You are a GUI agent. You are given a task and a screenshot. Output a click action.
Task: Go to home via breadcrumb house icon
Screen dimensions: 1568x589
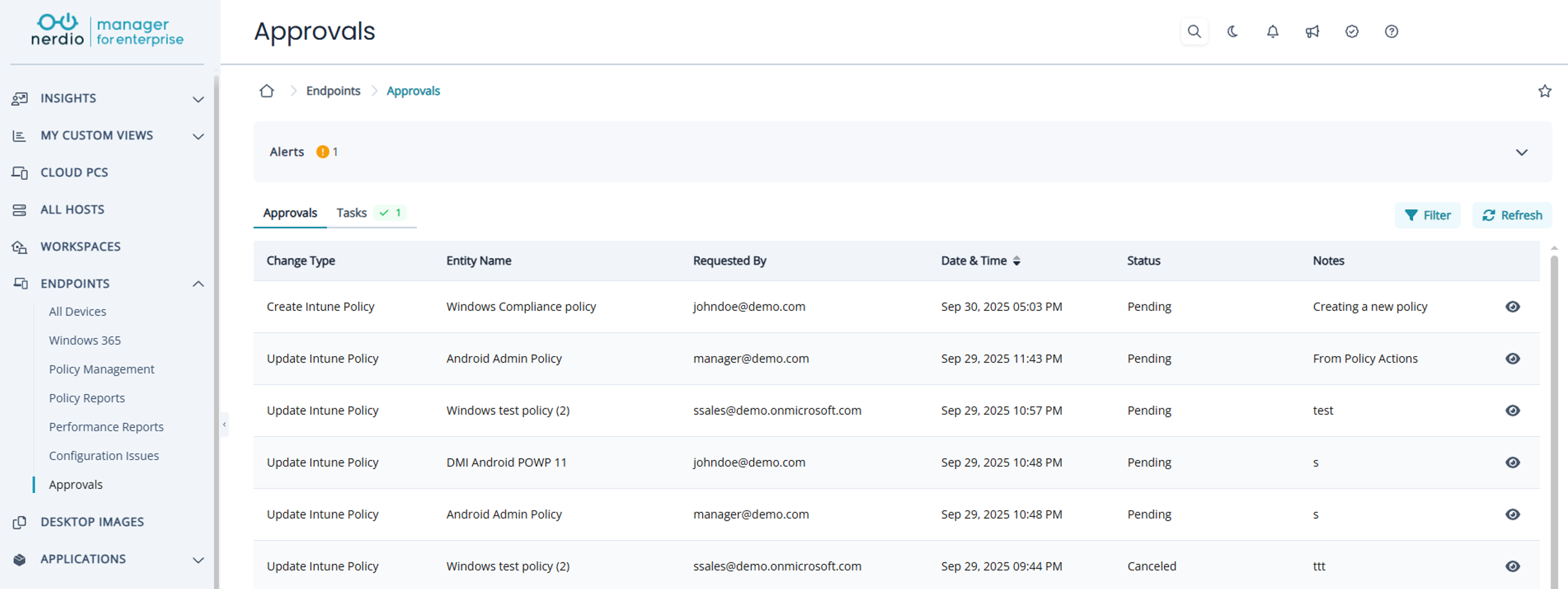pyautogui.click(x=267, y=91)
